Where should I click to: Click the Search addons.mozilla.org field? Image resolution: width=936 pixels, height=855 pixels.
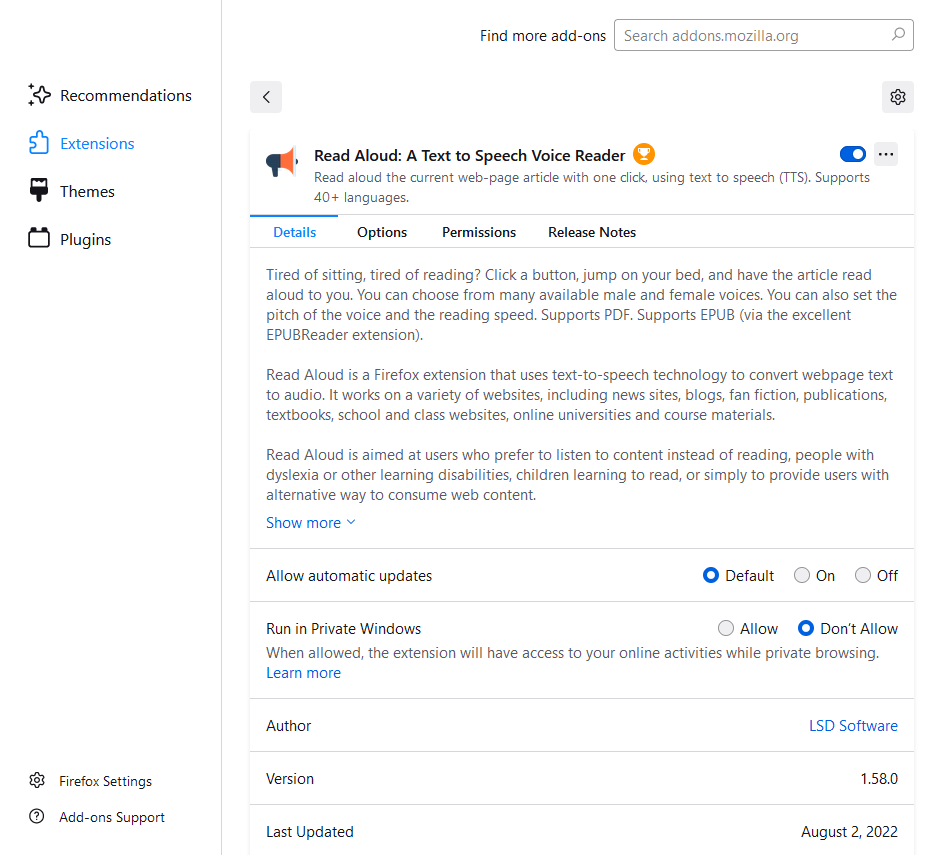[x=750, y=35]
